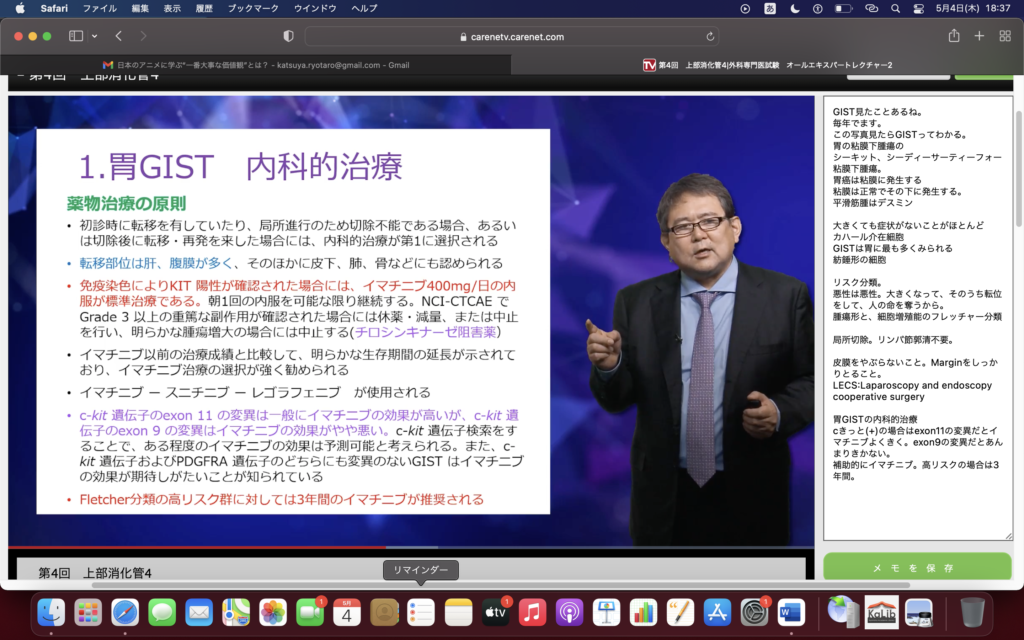The image size is (1024, 640).
Task: Open Reminders from the Dock
Action: pos(421,612)
